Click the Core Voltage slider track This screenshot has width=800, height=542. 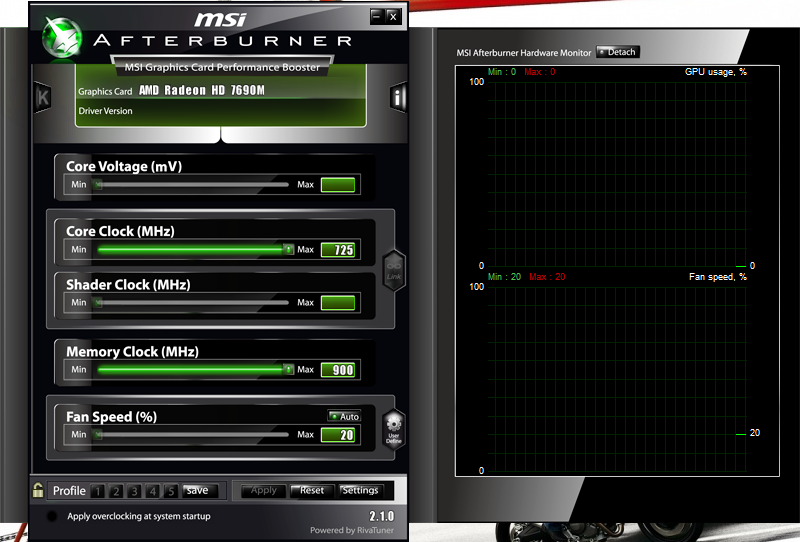[x=193, y=185]
